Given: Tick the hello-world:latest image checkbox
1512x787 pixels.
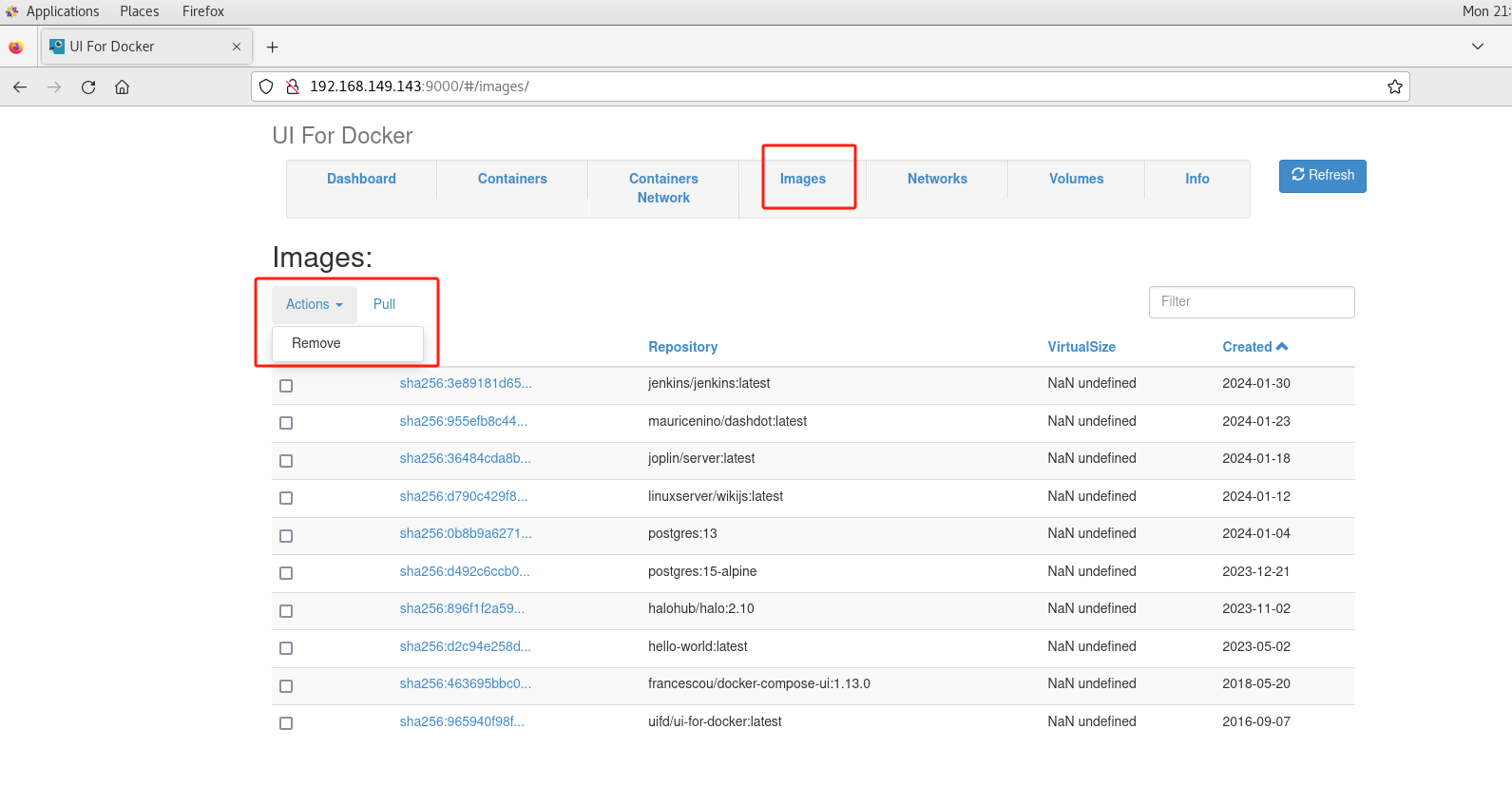Looking at the screenshot, I should pyautogui.click(x=286, y=648).
